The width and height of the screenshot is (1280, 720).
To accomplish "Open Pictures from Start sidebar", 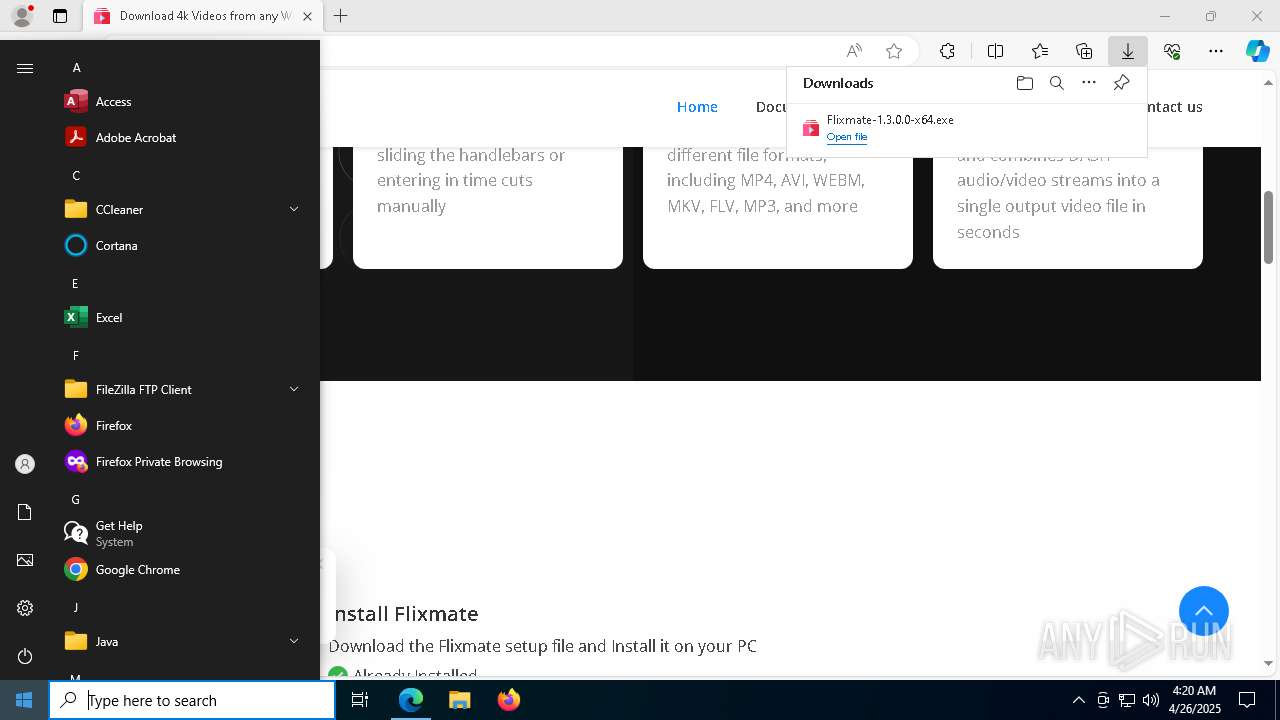I will click(25, 560).
